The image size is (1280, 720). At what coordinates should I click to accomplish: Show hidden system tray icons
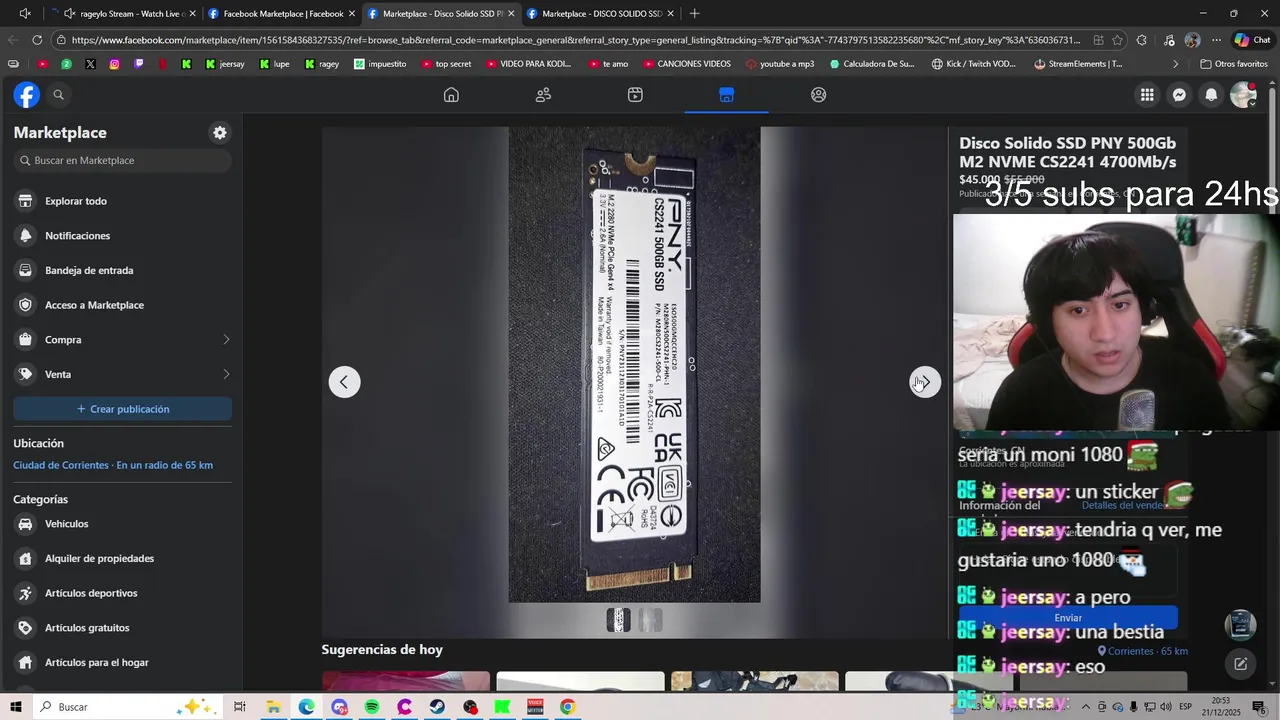[x=1085, y=707]
